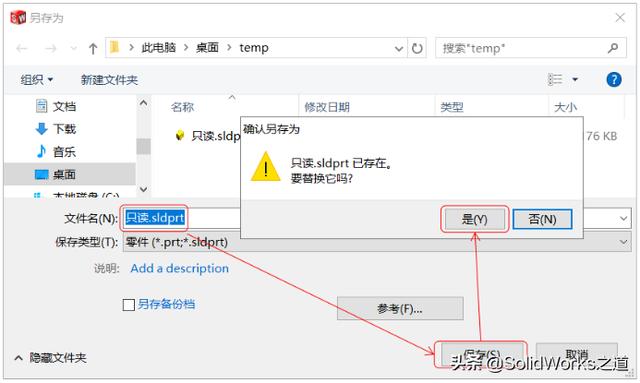This screenshot has height=383, width=640.
Task: Click 否(N) to cancel replacing
Action: [x=542, y=219]
